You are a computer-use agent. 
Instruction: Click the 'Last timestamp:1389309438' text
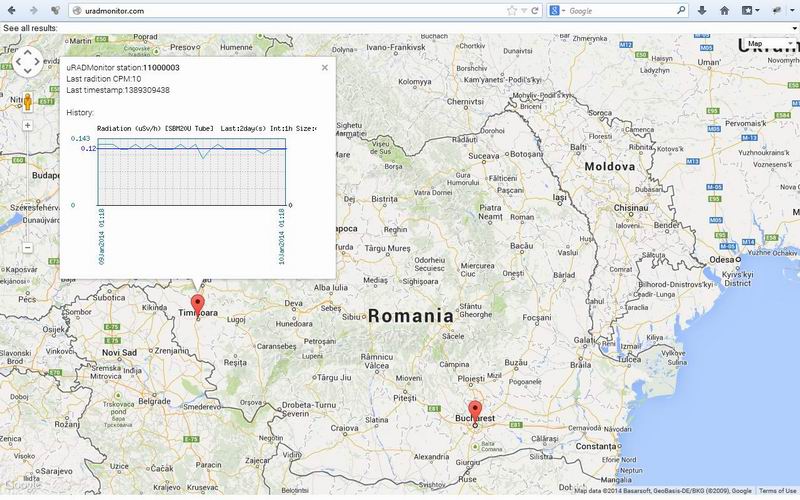[x=118, y=90]
